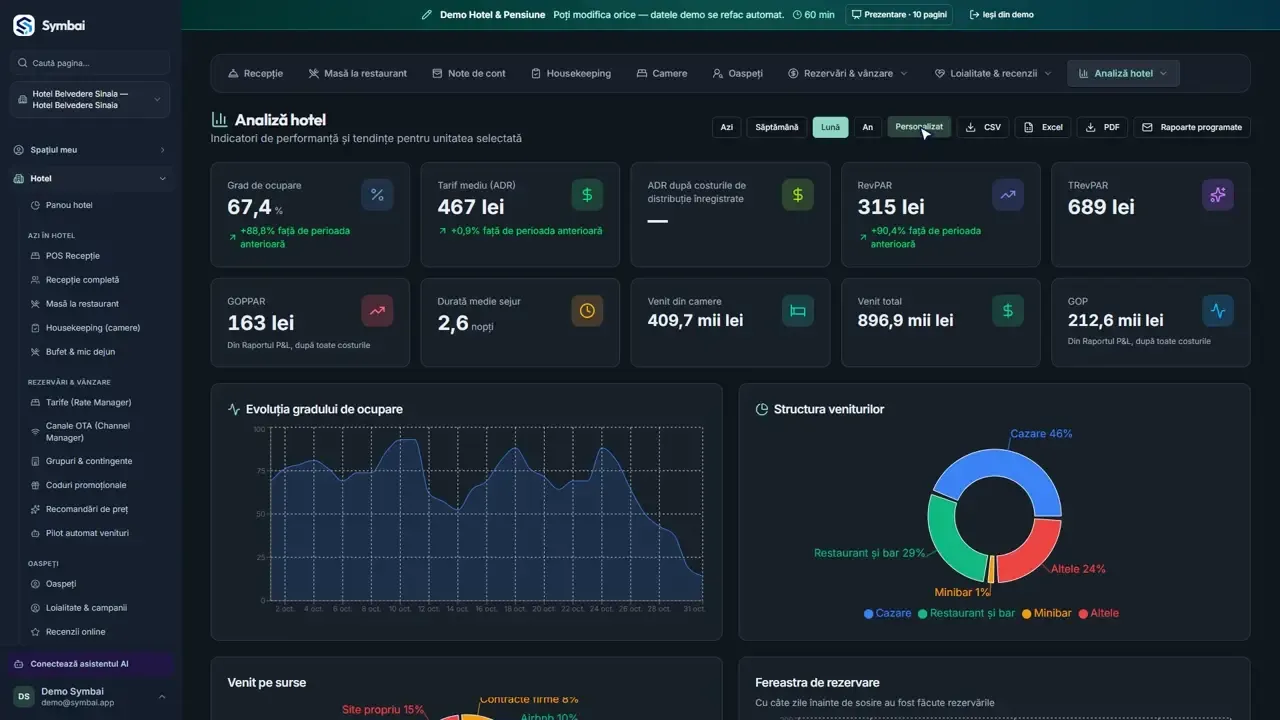
Task: Collapse the Hotel sidebar section
Action: (x=90, y=179)
